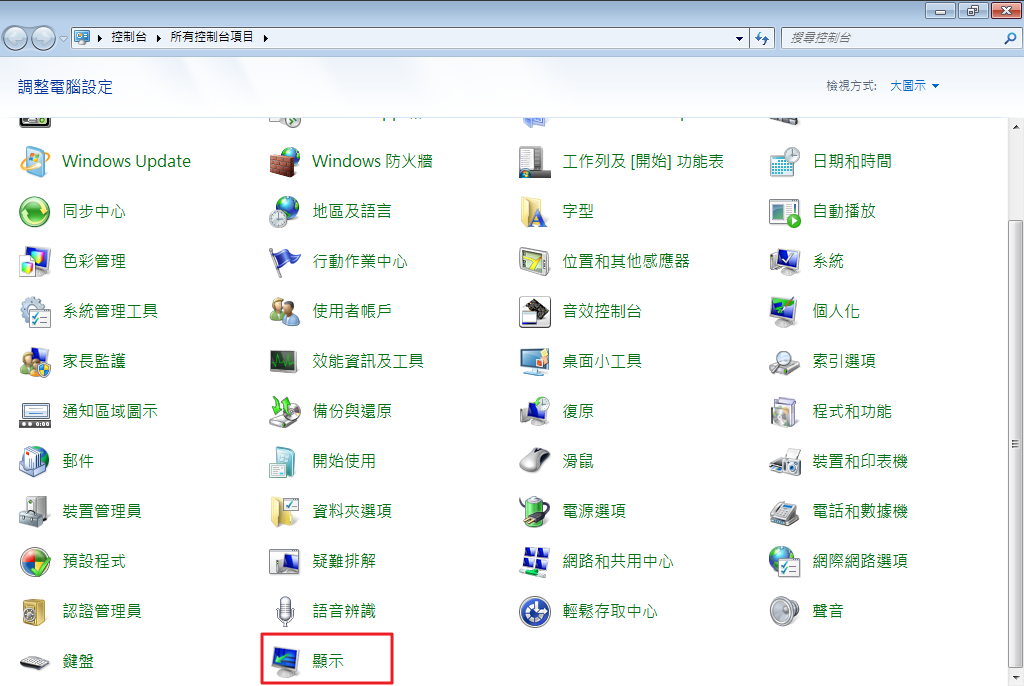Open the 家長監護 icon
The image size is (1024, 686).
(35, 361)
